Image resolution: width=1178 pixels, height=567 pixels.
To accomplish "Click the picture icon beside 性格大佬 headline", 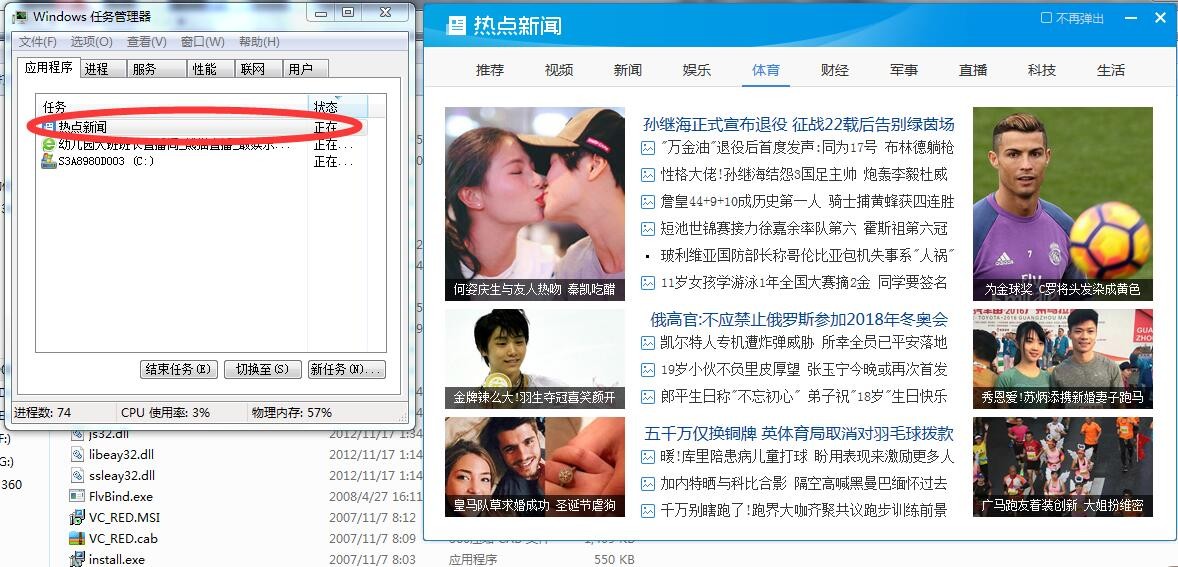I will click(648, 175).
